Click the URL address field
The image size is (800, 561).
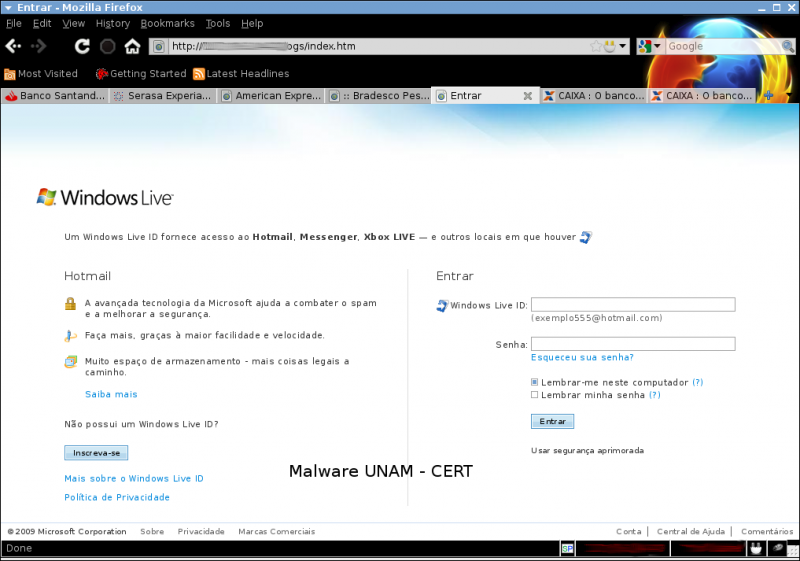378,46
